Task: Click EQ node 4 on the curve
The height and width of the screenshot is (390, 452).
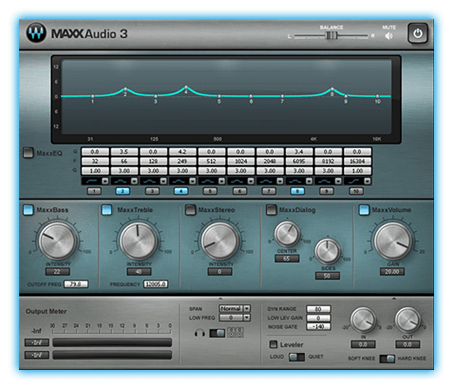Action: tap(186, 88)
